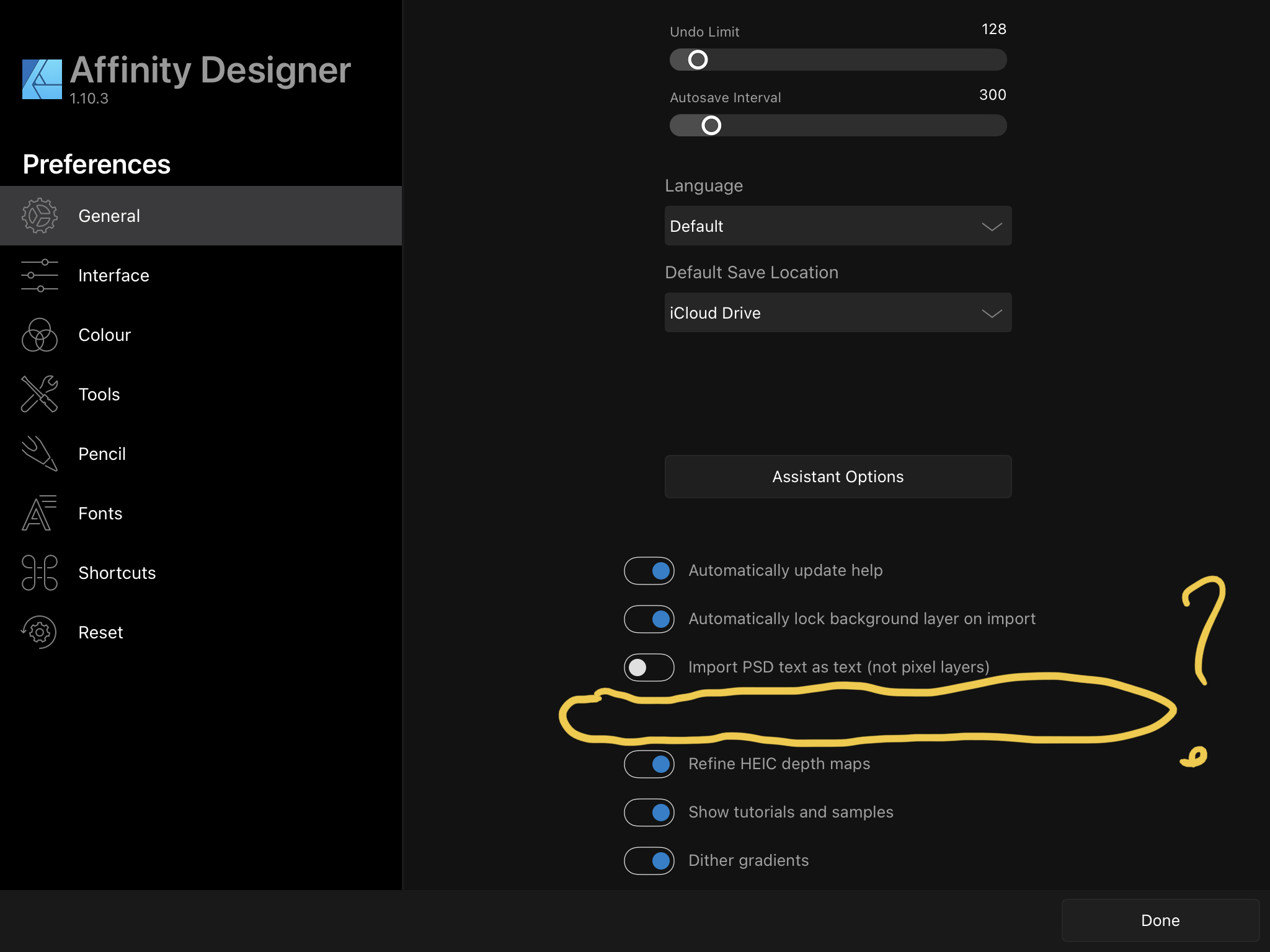Screen dimensions: 1270x952
Task: Click the Language label
Action: click(704, 186)
